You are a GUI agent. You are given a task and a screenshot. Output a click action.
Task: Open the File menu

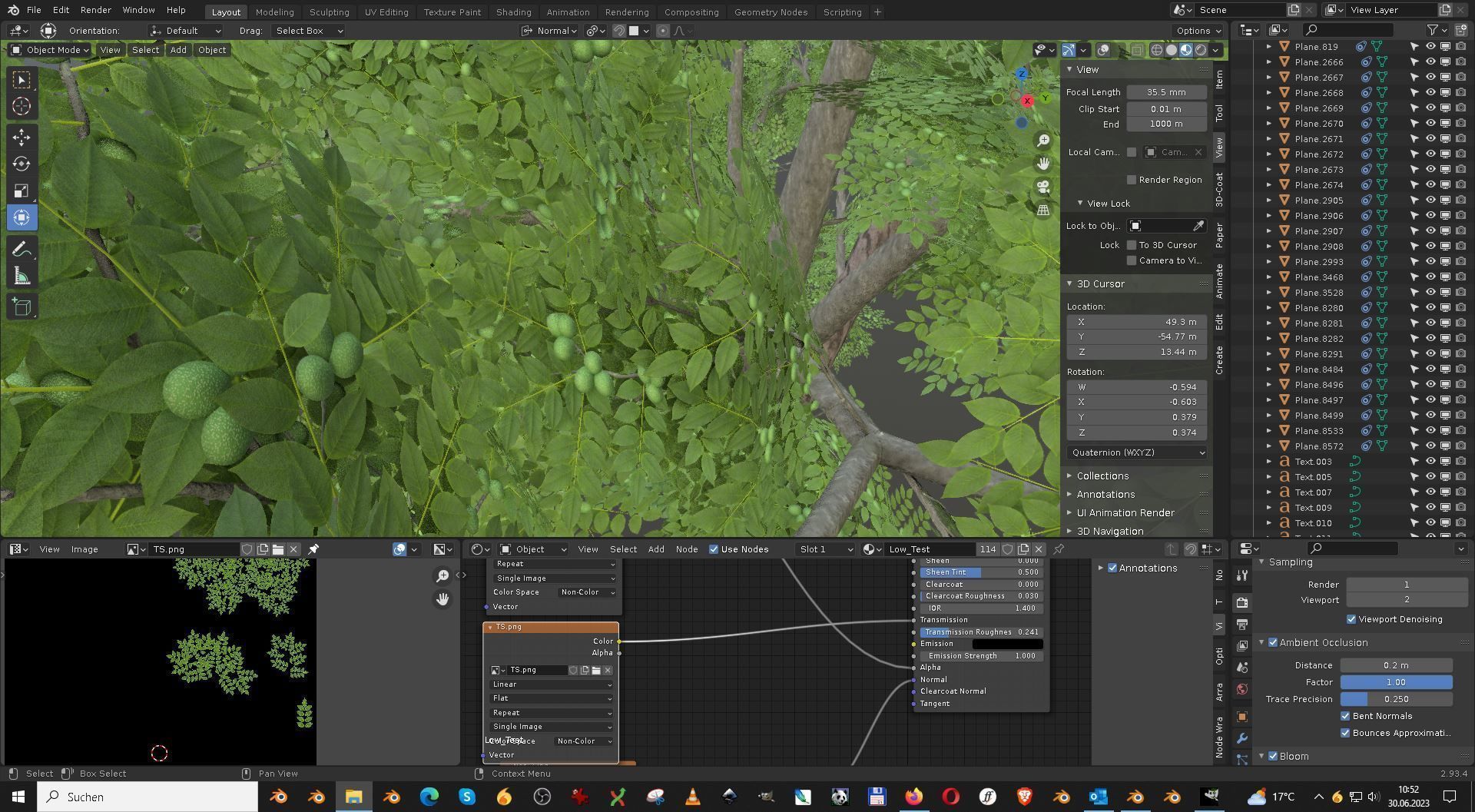pos(34,10)
